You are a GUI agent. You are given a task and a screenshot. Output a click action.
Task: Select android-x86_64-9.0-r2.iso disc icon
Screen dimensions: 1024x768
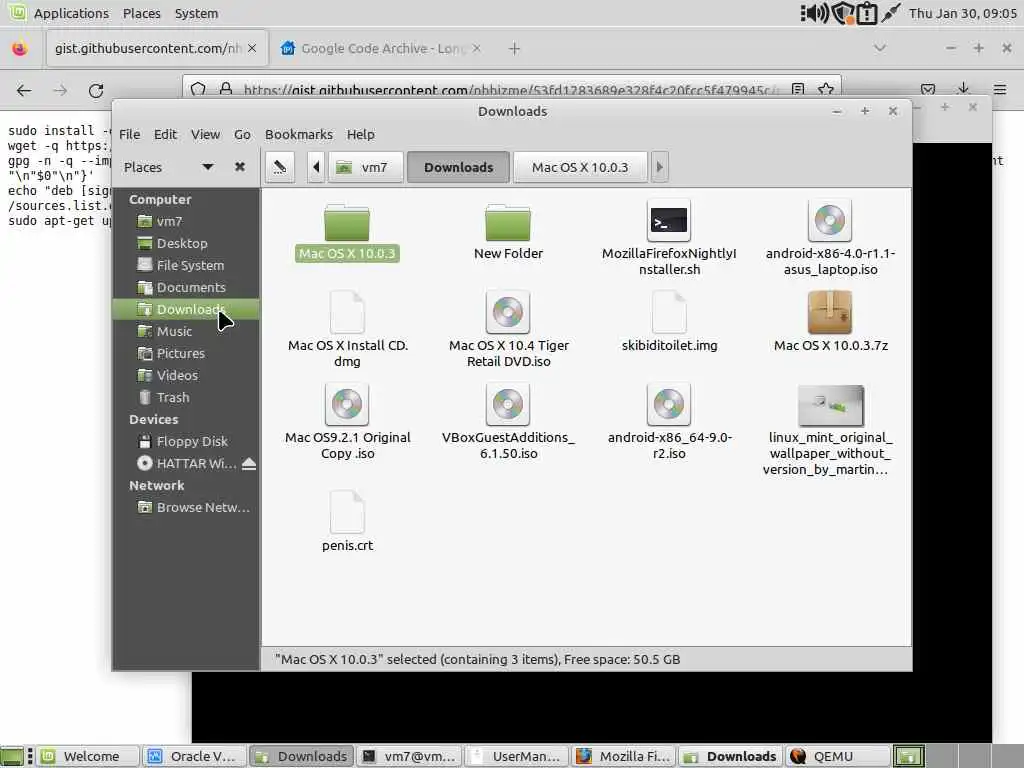click(669, 404)
